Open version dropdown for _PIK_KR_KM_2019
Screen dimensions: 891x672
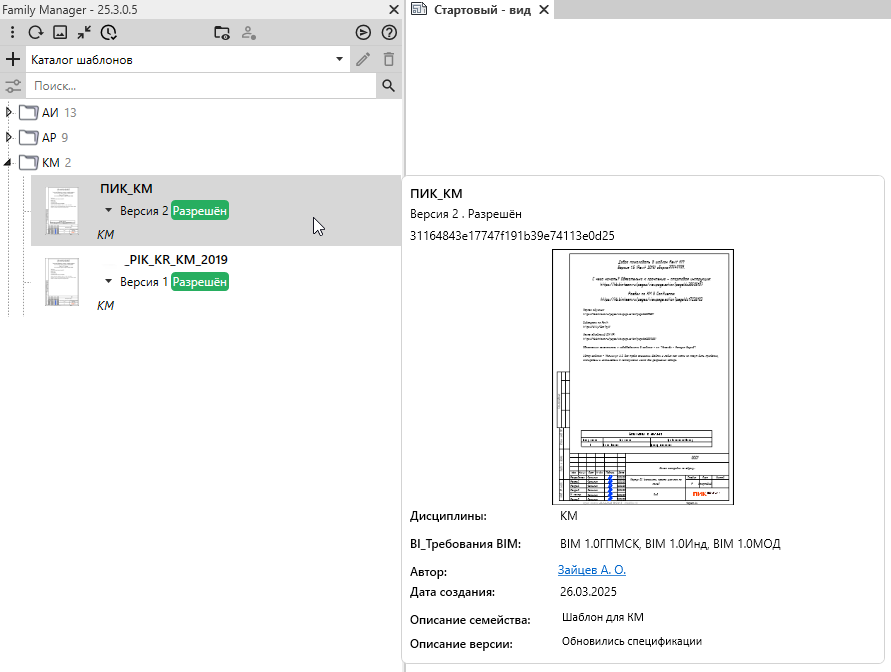[x=109, y=281]
